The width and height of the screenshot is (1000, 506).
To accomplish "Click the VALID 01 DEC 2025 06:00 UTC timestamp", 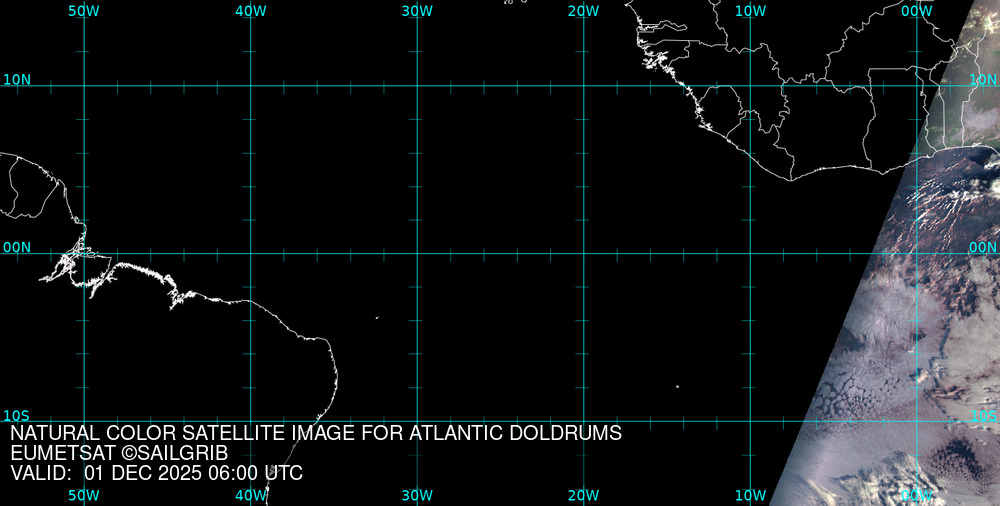I will click(156, 473).
